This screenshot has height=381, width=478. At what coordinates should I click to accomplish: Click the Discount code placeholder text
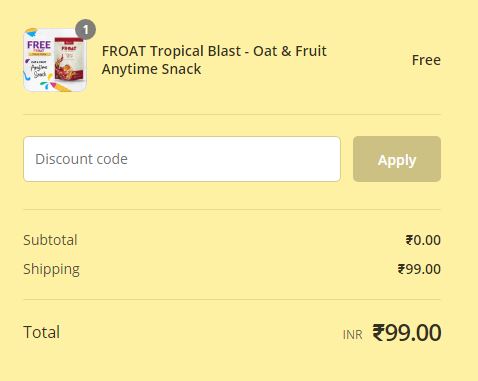click(81, 159)
